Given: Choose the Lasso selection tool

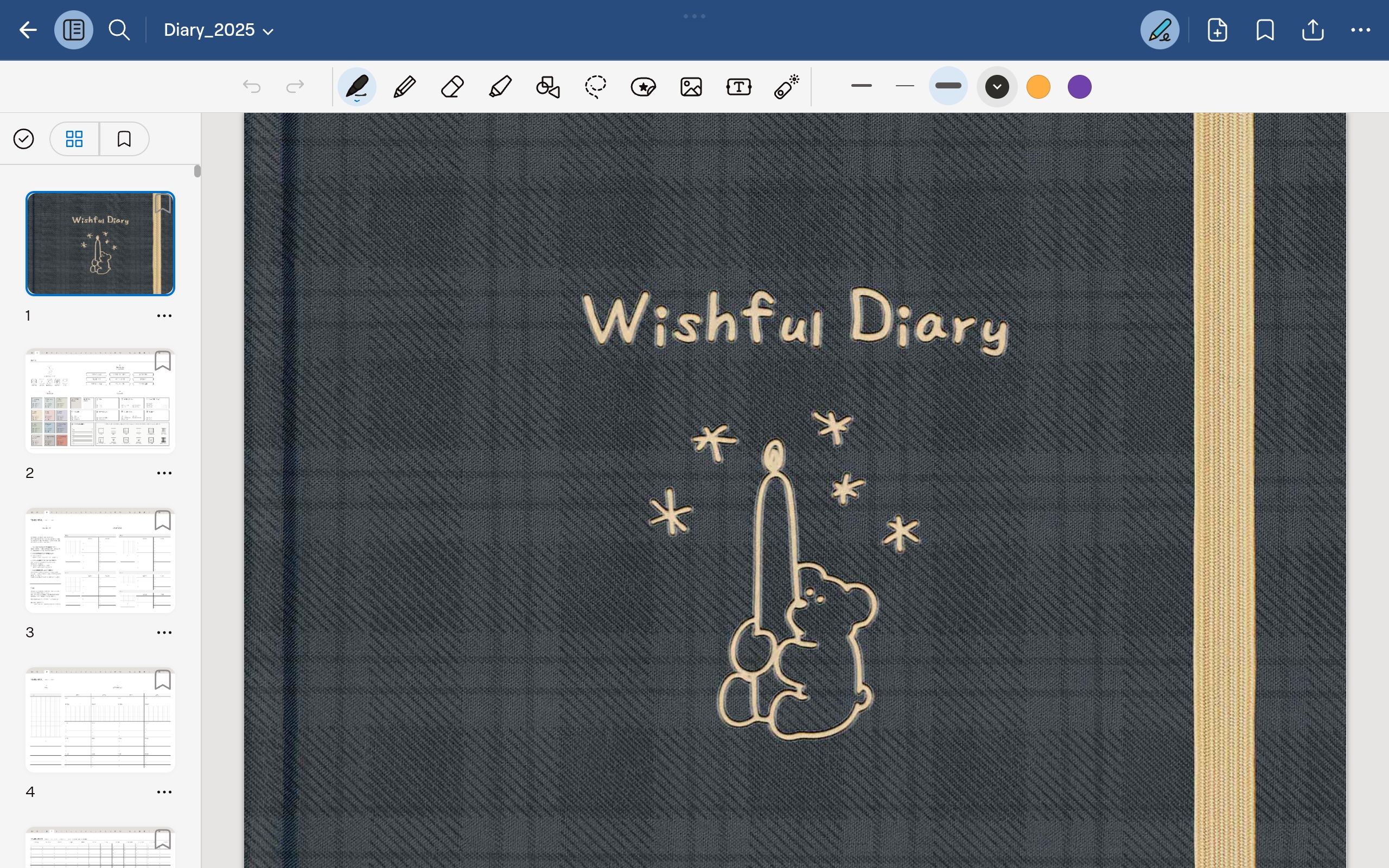Looking at the screenshot, I should coord(596,87).
